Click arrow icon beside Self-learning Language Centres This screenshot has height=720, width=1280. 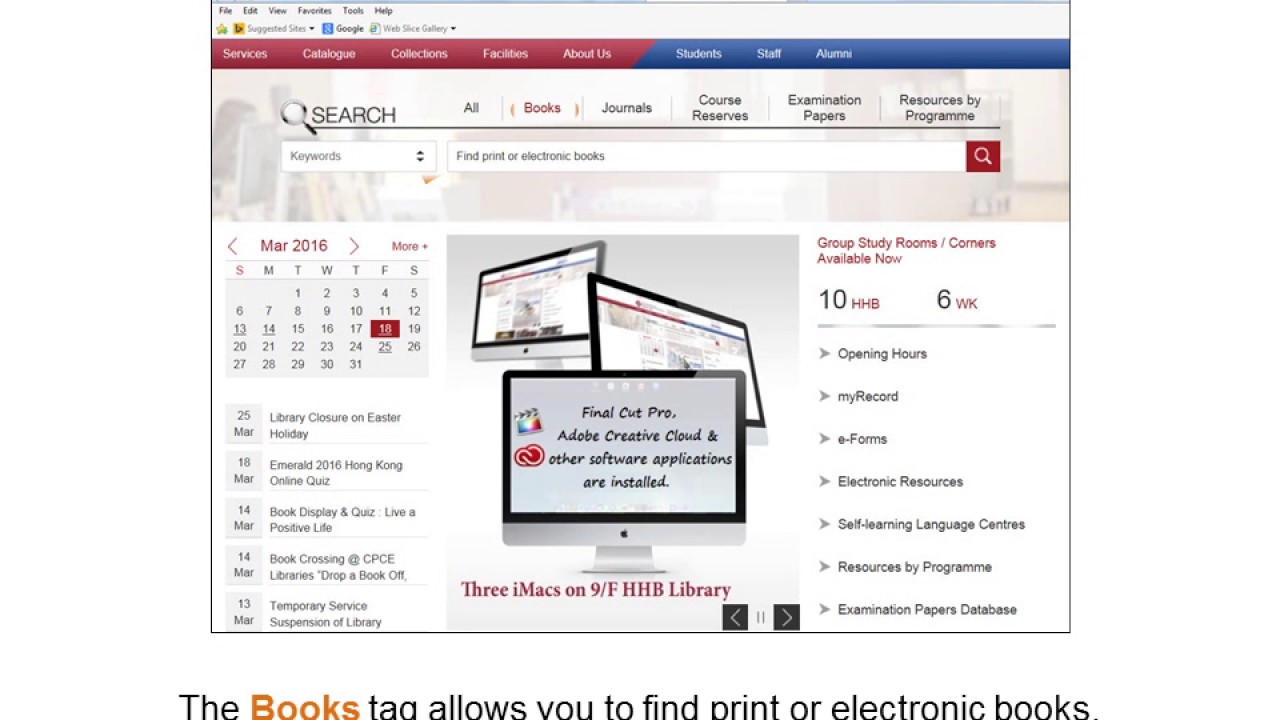click(824, 524)
